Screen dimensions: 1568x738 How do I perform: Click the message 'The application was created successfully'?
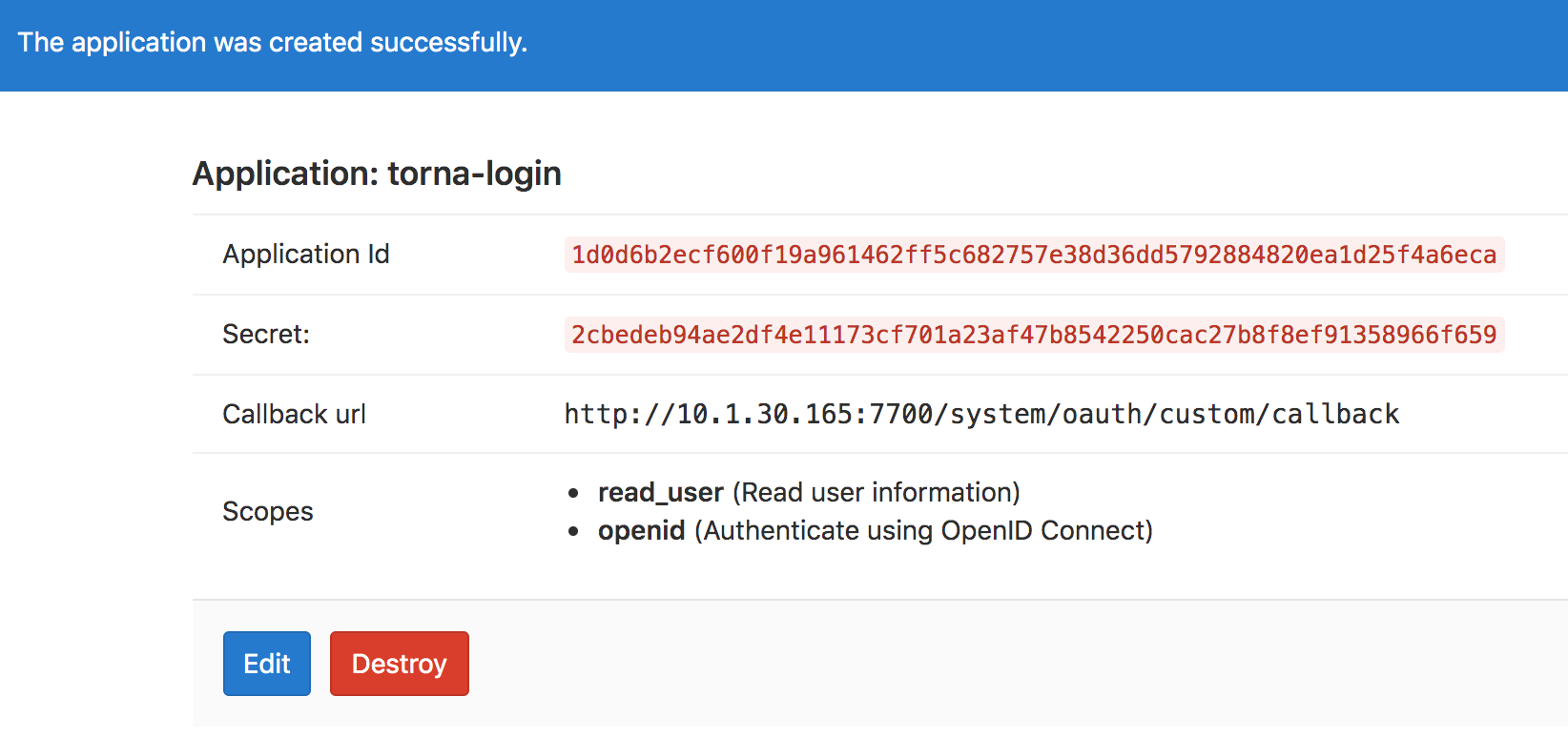(273, 43)
